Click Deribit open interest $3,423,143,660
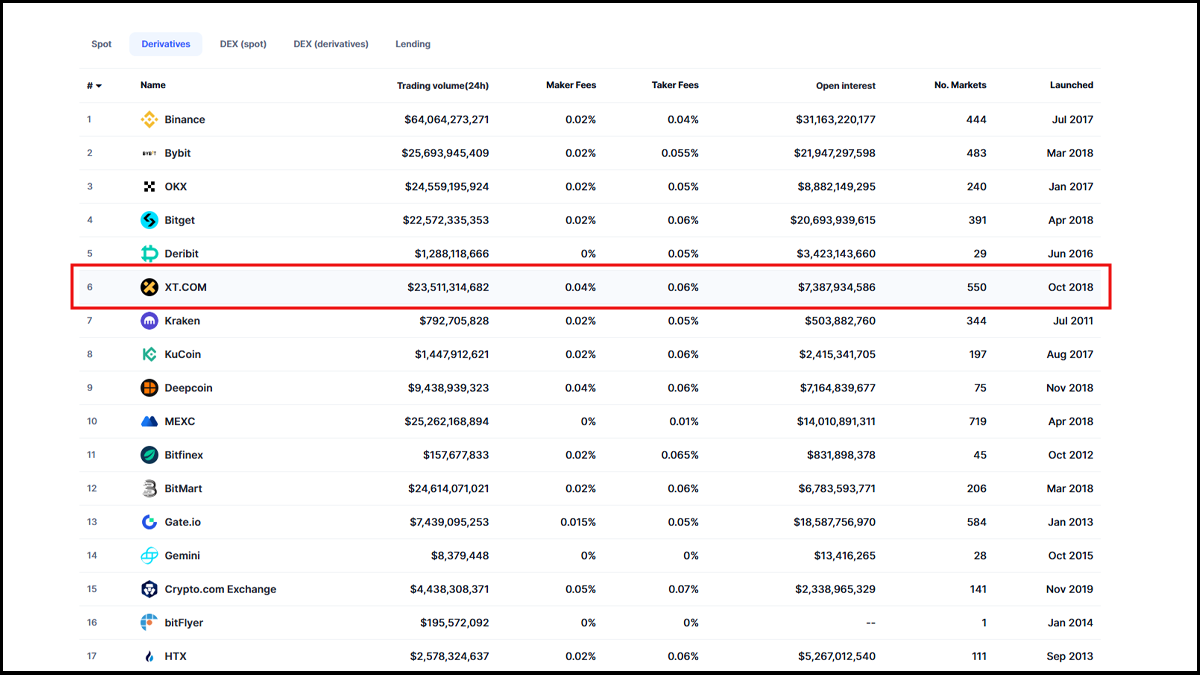The height and width of the screenshot is (675, 1200). (x=838, y=254)
